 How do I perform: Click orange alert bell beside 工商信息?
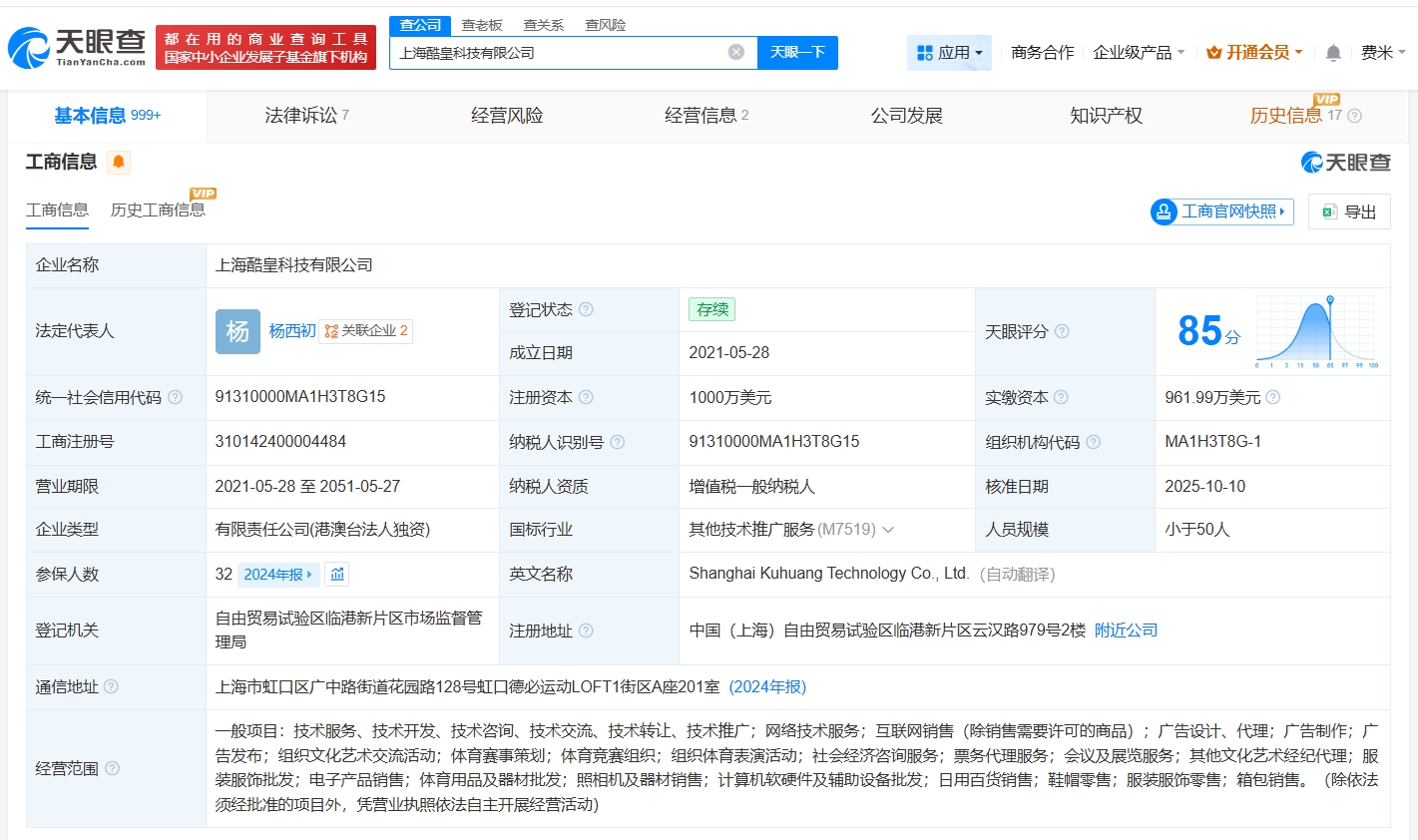pyautogui.click(x=118, y=163)
